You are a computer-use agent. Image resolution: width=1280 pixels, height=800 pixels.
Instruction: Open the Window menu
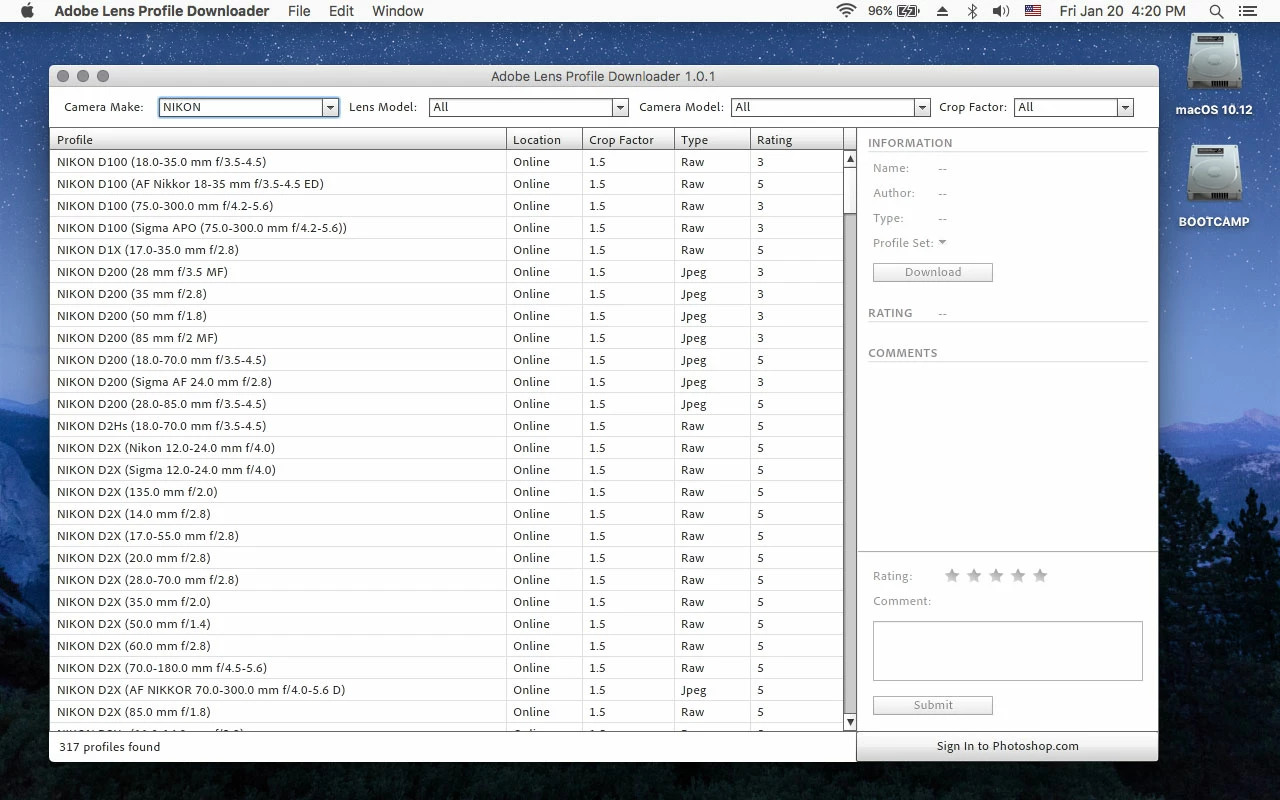pyautogui.click(x=398, y=11)
